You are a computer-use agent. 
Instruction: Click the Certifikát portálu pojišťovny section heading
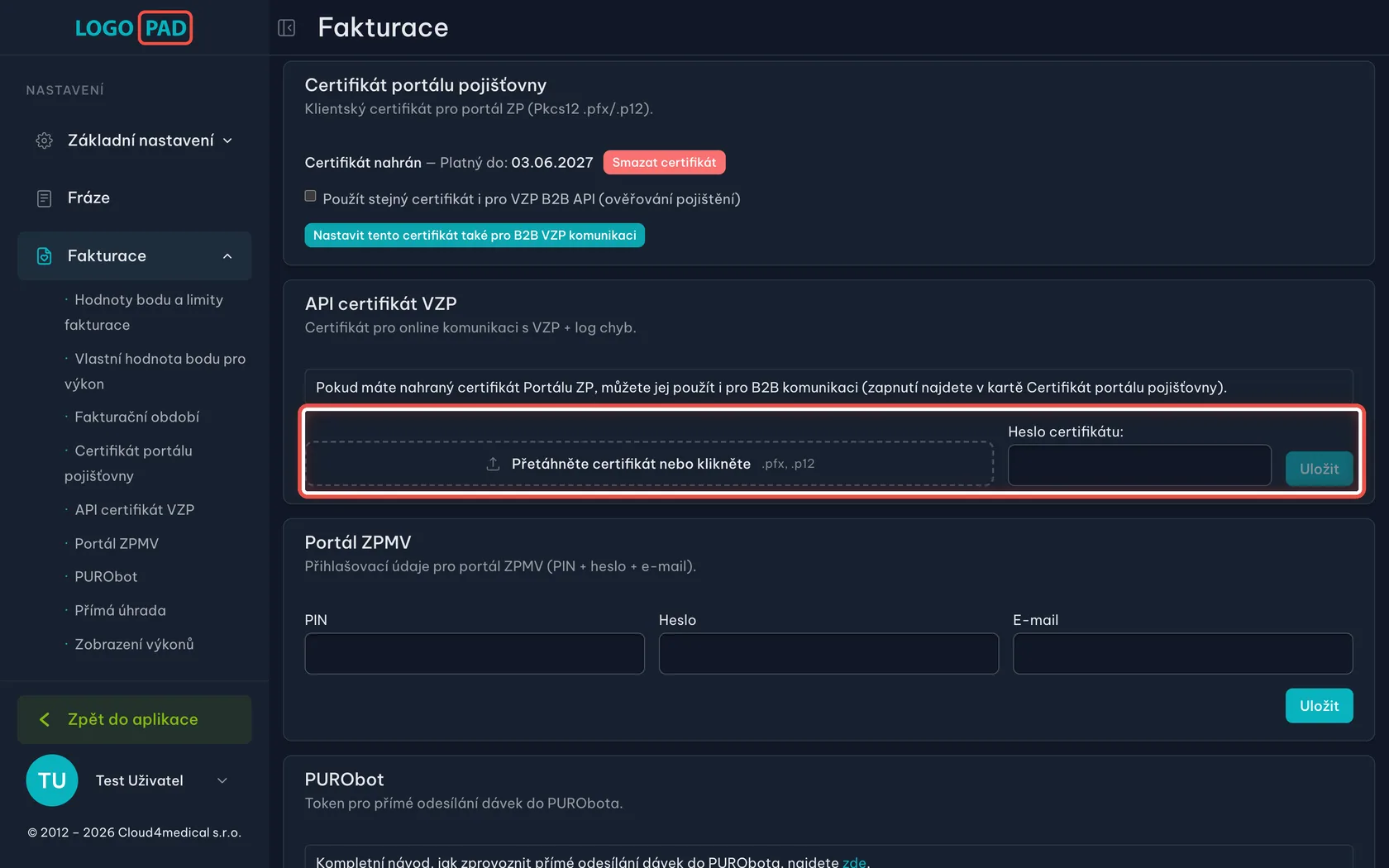click(426, 85)
